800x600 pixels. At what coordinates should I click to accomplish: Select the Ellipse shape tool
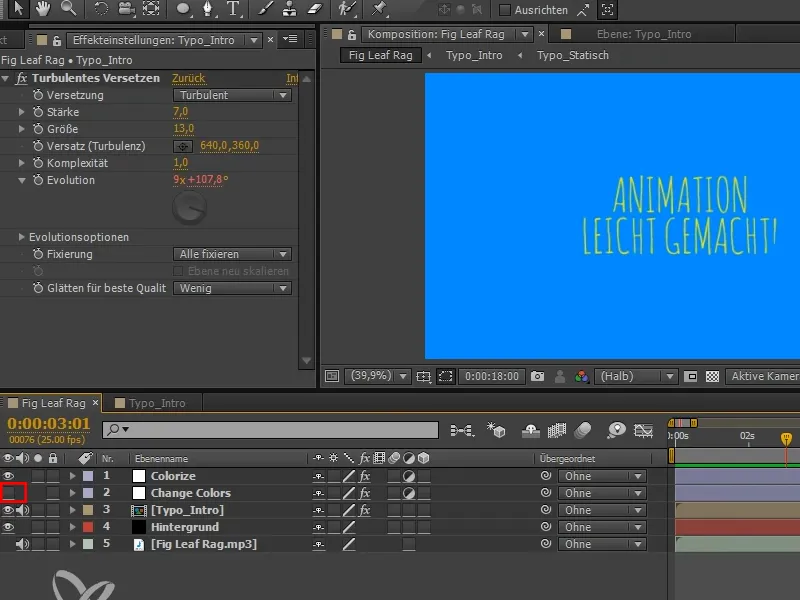tap(184, 9)
